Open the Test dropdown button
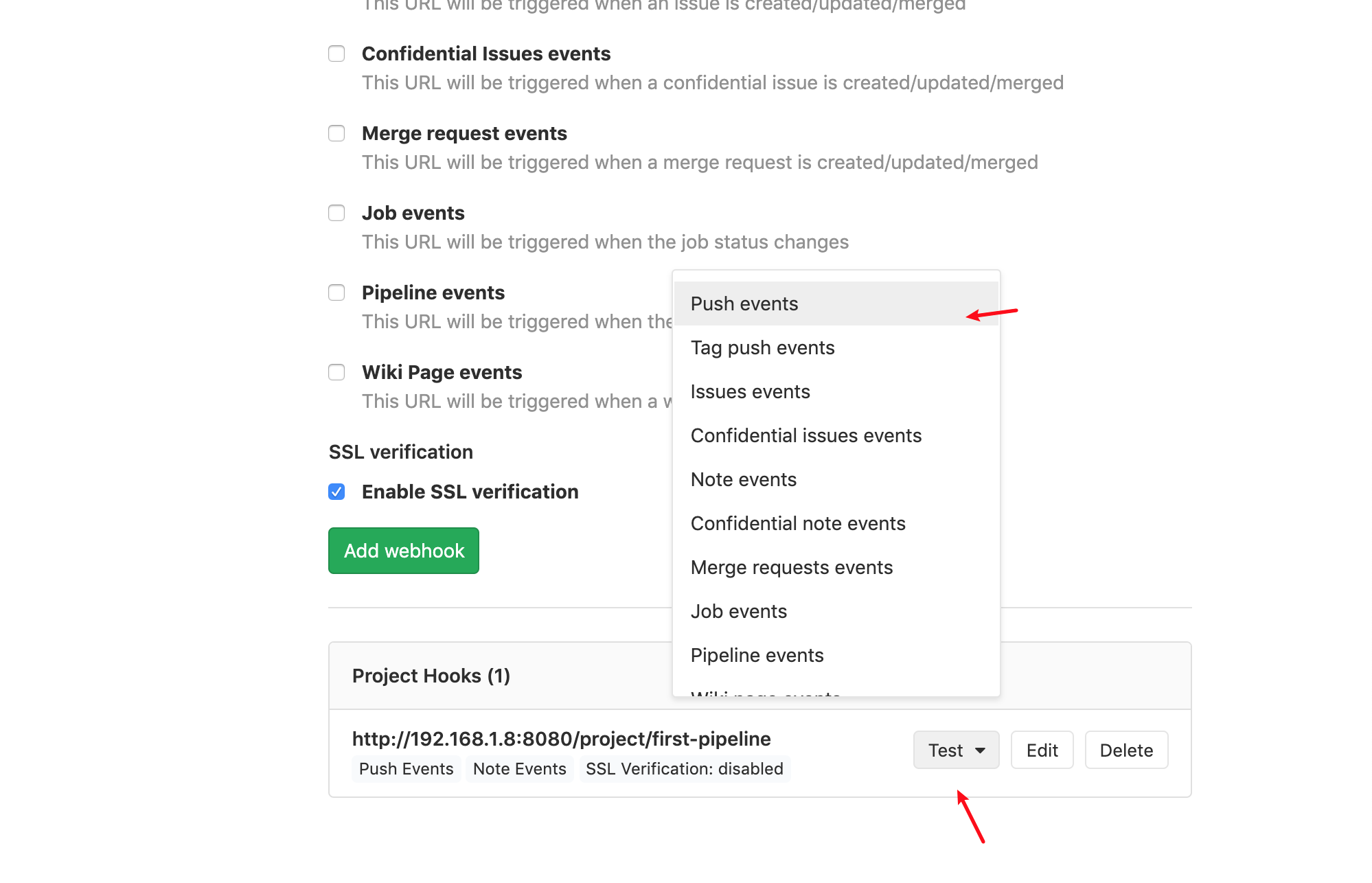1372x883 pixels. click(956, 750)
